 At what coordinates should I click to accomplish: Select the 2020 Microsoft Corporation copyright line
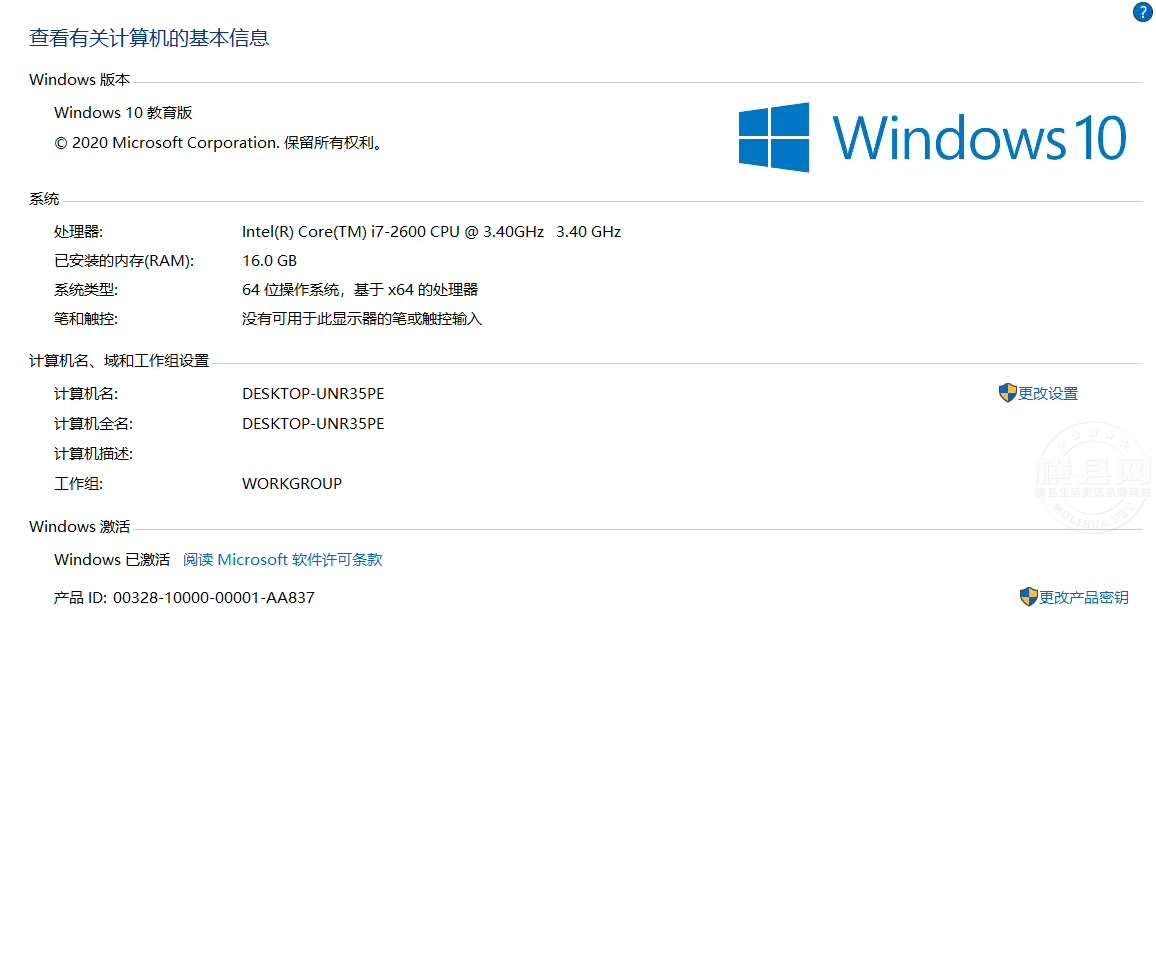[x=218, y=143]
